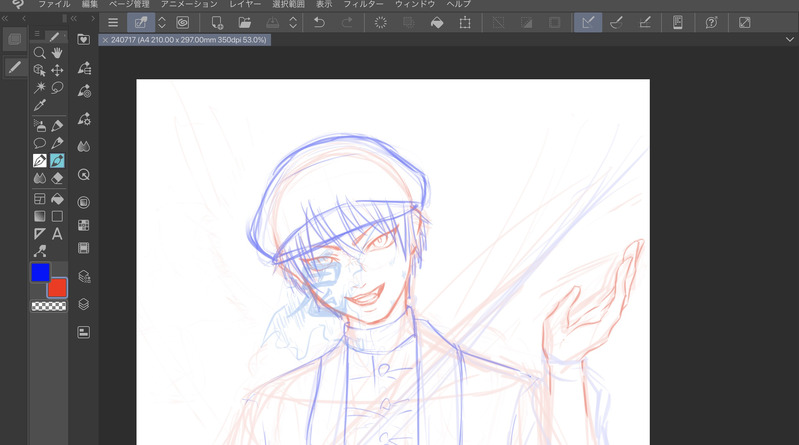
Task: Select the Correct line tool
Action: pos(39,251)
